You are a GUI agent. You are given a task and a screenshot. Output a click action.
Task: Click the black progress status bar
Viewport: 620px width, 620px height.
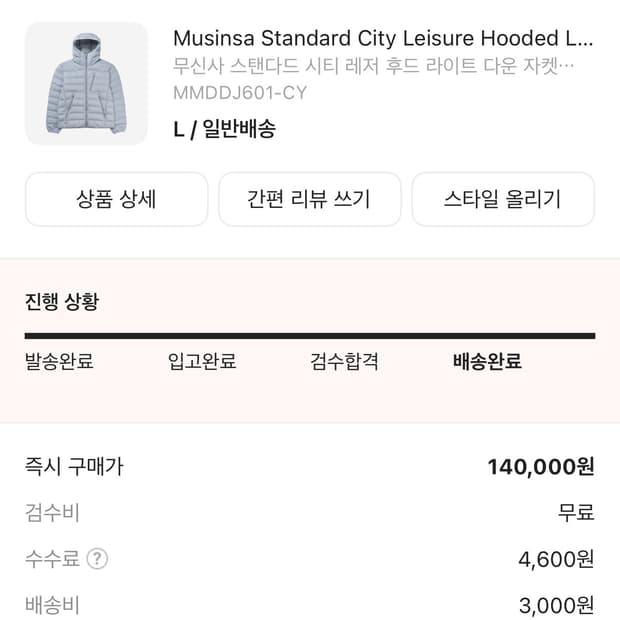(x=310, y=336)
